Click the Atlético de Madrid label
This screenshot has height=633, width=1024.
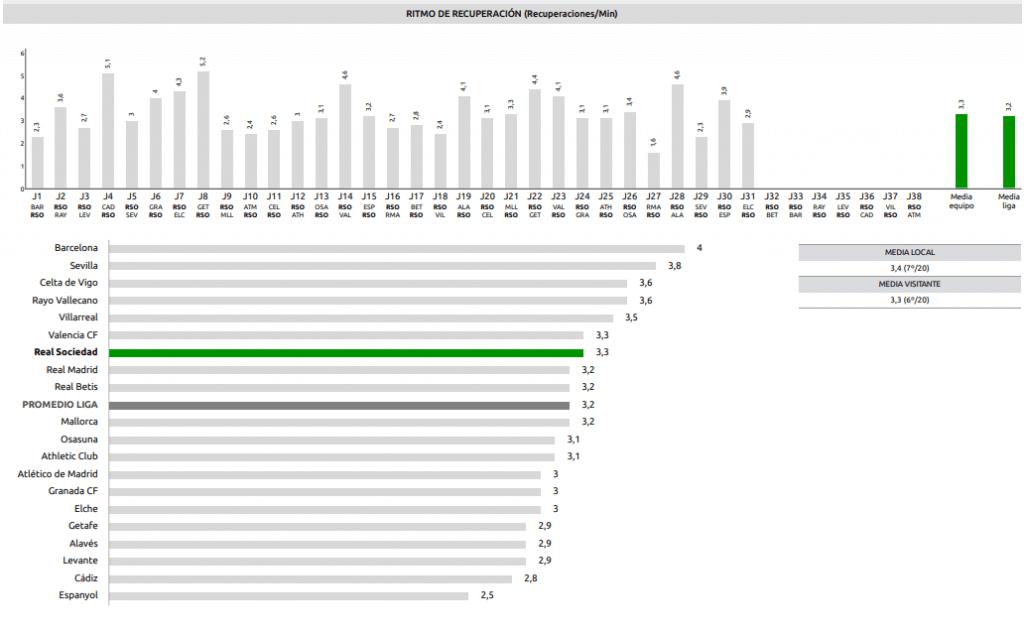(58, 474)
